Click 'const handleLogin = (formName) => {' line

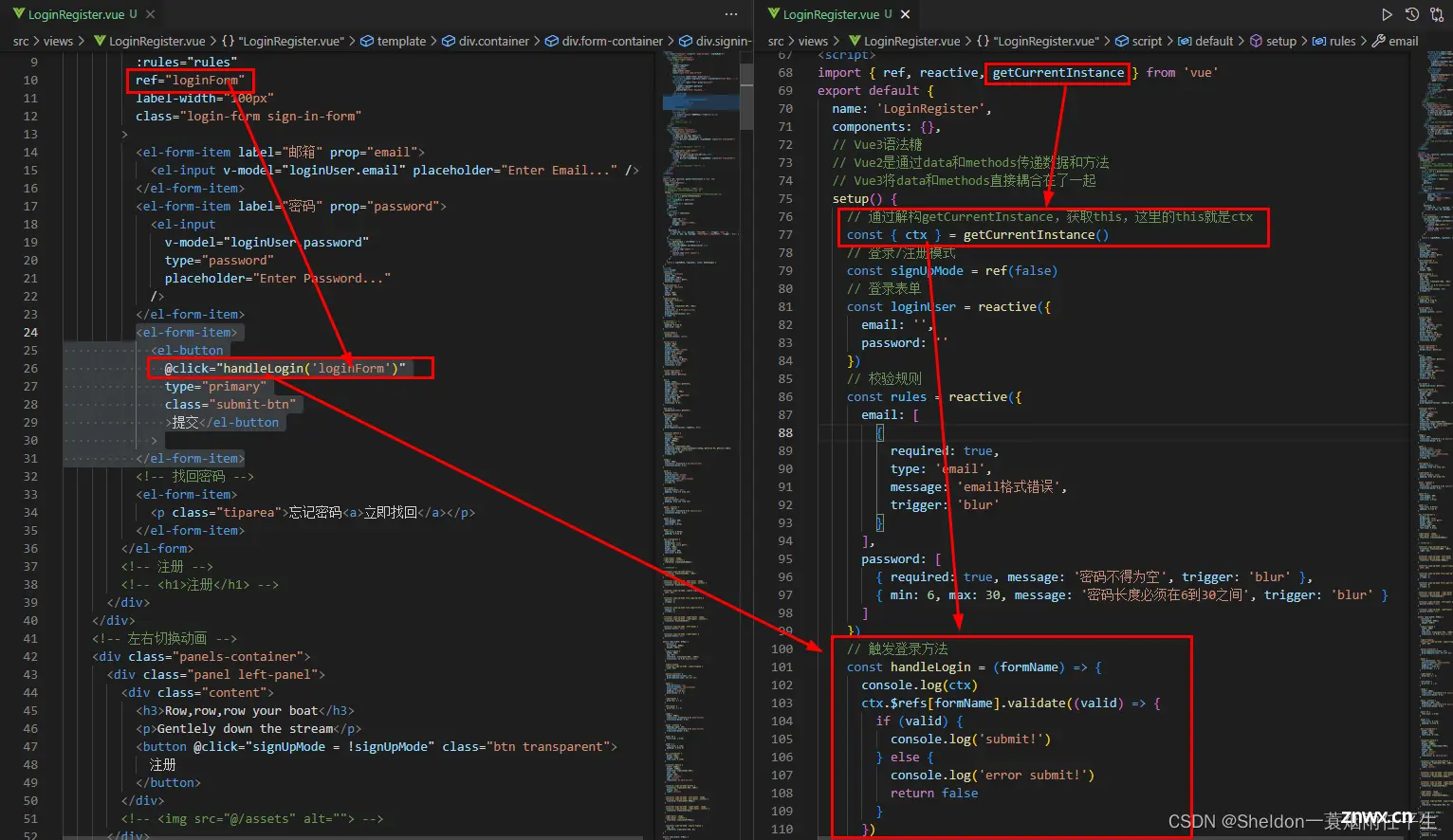pos(974,667)
